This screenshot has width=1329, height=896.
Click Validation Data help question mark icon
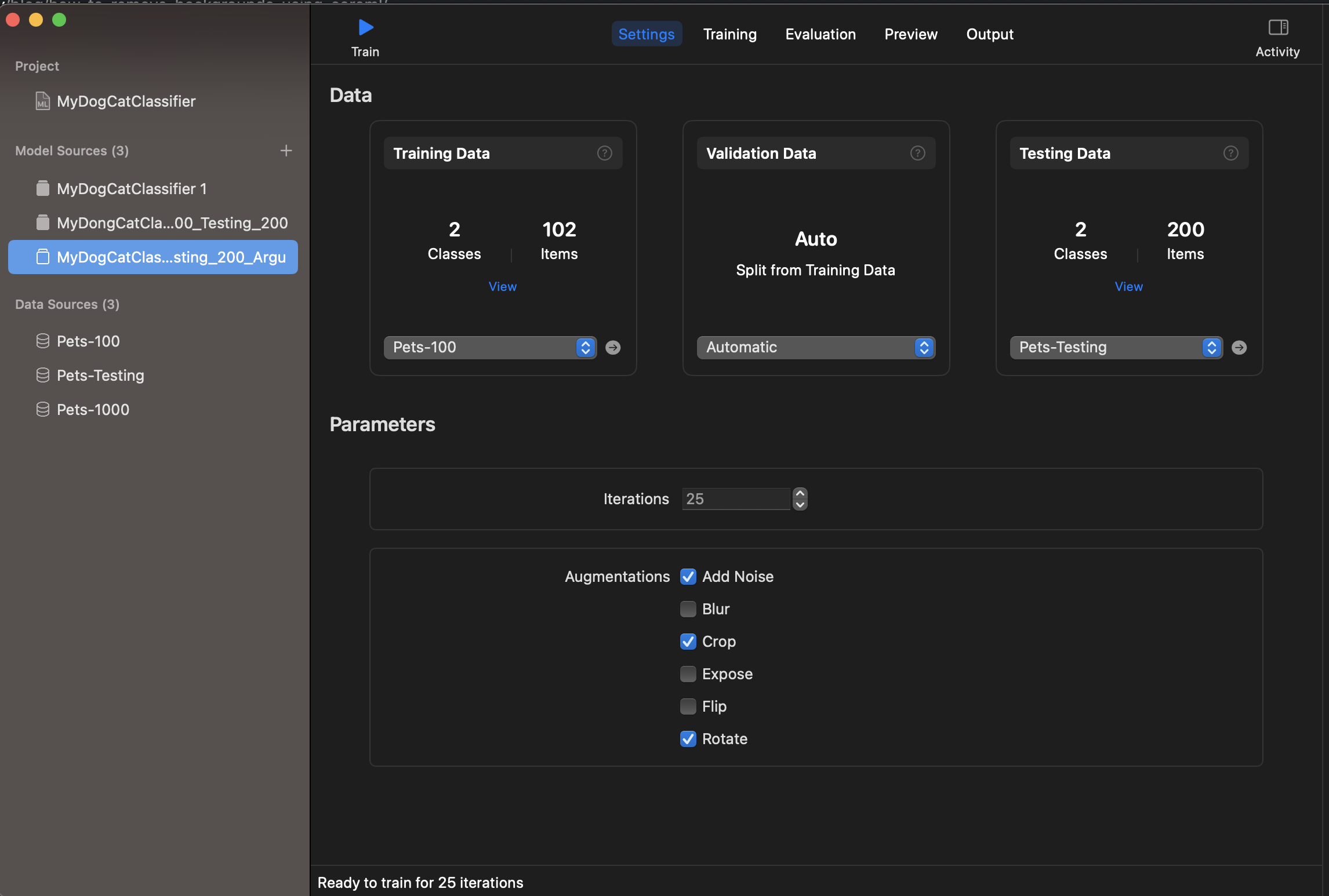[917, 153]
